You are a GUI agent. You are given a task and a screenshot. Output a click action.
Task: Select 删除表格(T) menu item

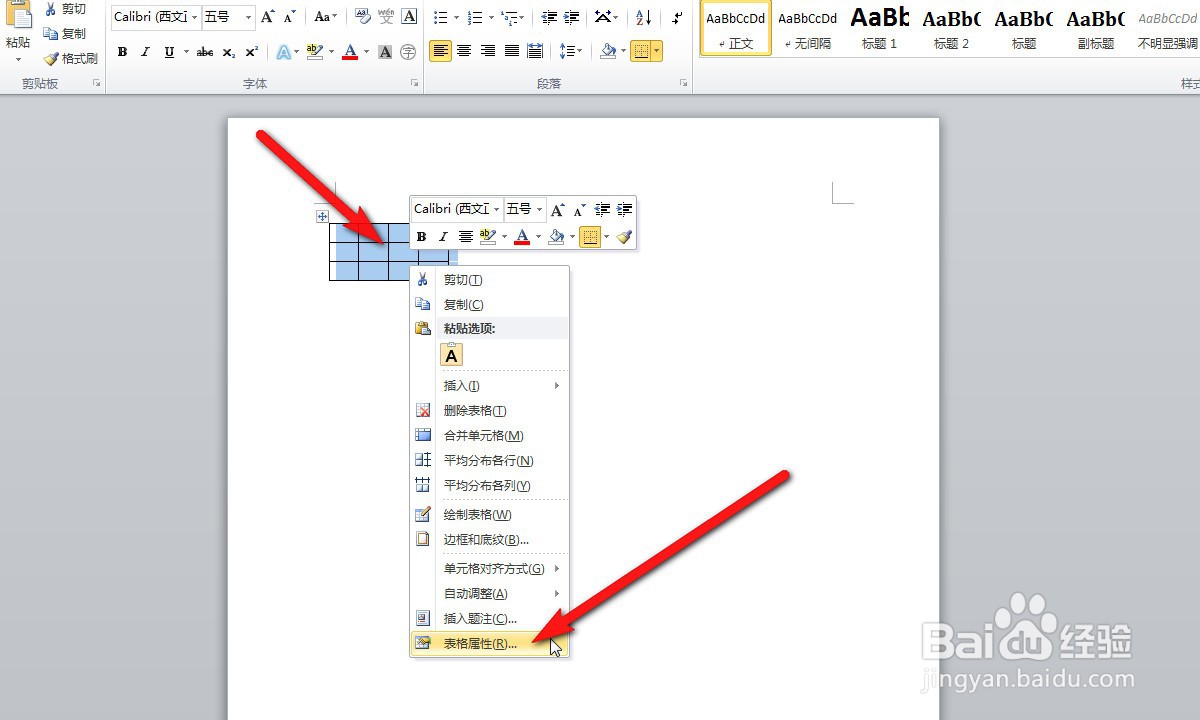[x=490, y=411]
